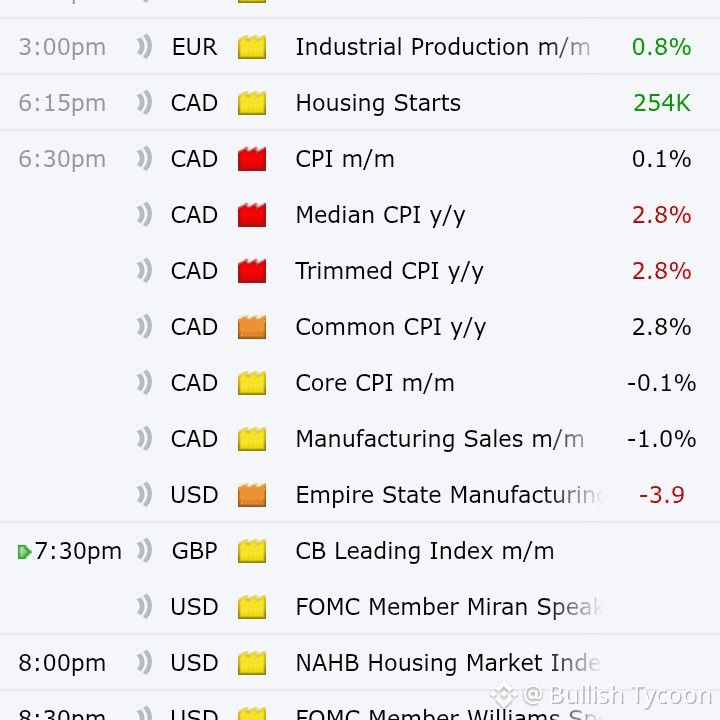Open the CB Leading Index m/m event

click(x=424, y=551)
